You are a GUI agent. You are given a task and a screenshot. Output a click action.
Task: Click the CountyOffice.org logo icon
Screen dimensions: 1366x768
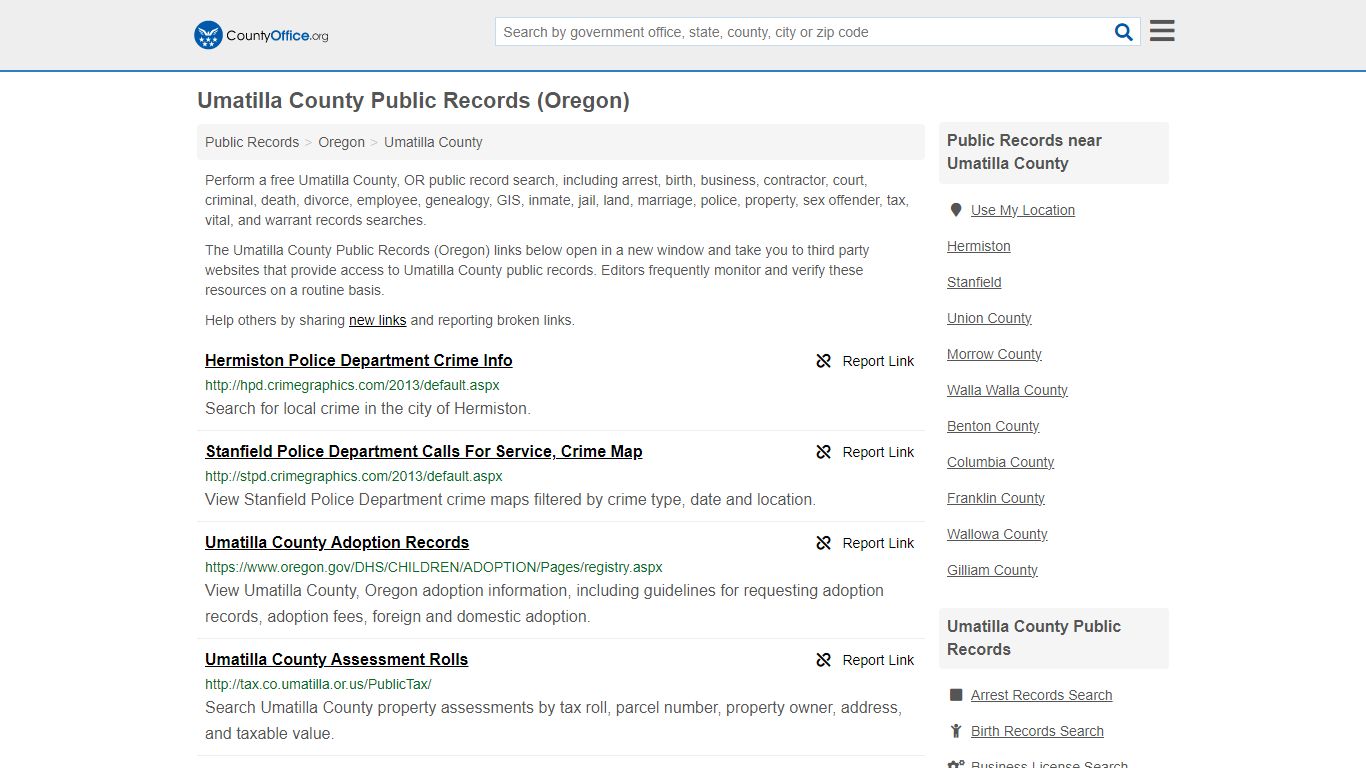click(x=208, y=35)
